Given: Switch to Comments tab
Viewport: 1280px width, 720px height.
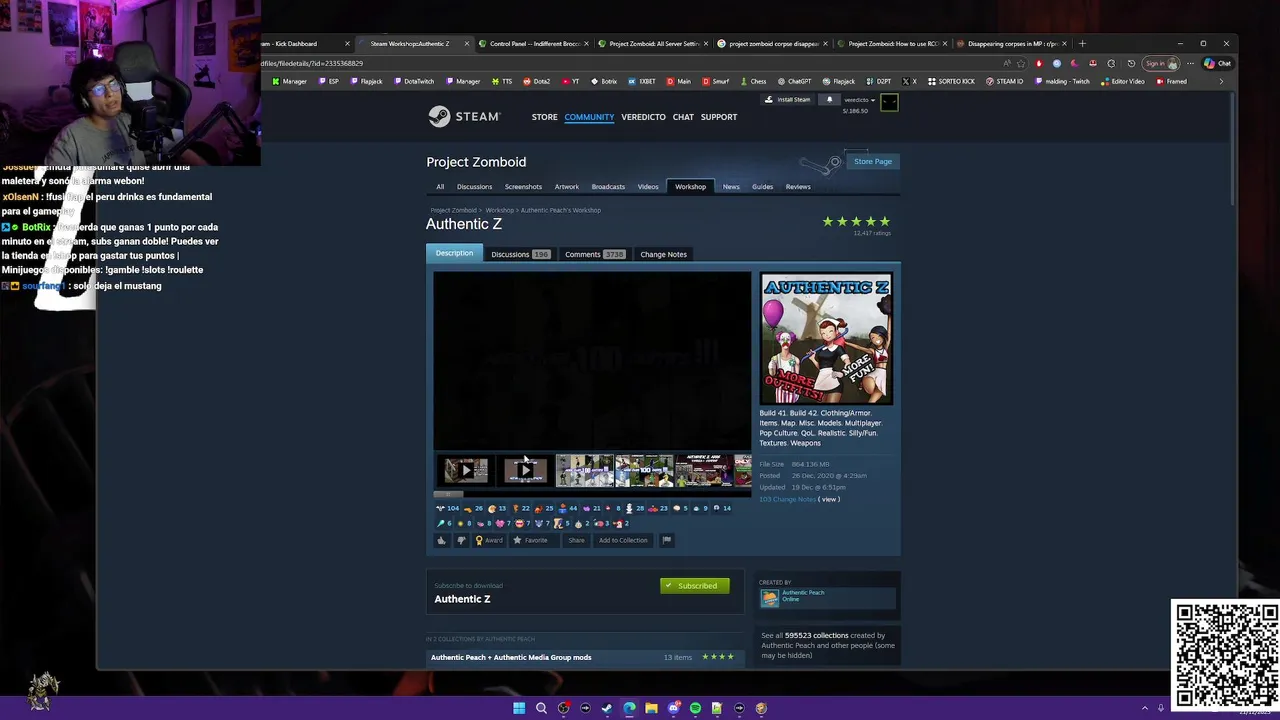Looking at the screenshot, I should [x=594, y=254].
